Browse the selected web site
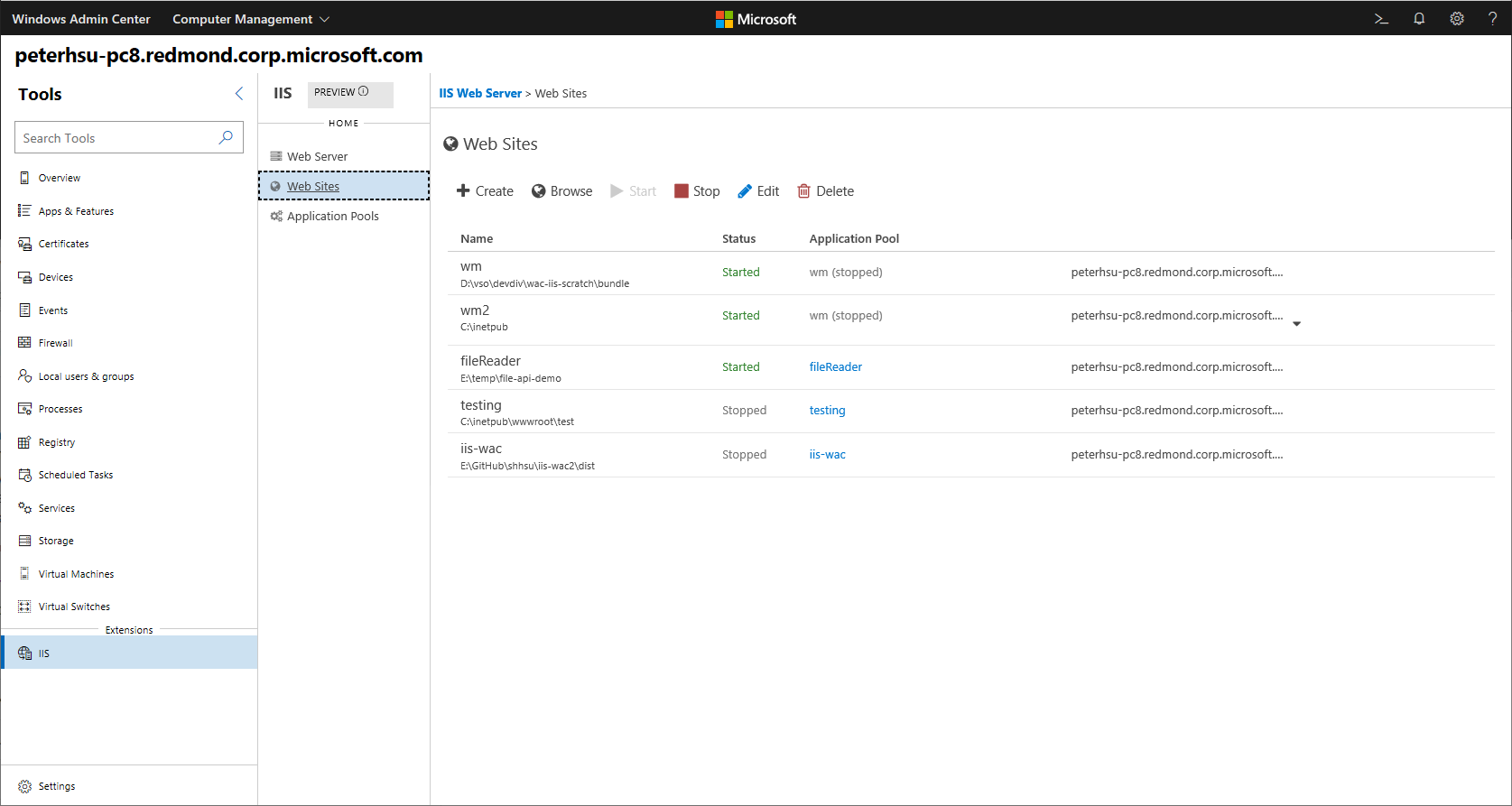 pyautogui.click(x=562, y=191)
